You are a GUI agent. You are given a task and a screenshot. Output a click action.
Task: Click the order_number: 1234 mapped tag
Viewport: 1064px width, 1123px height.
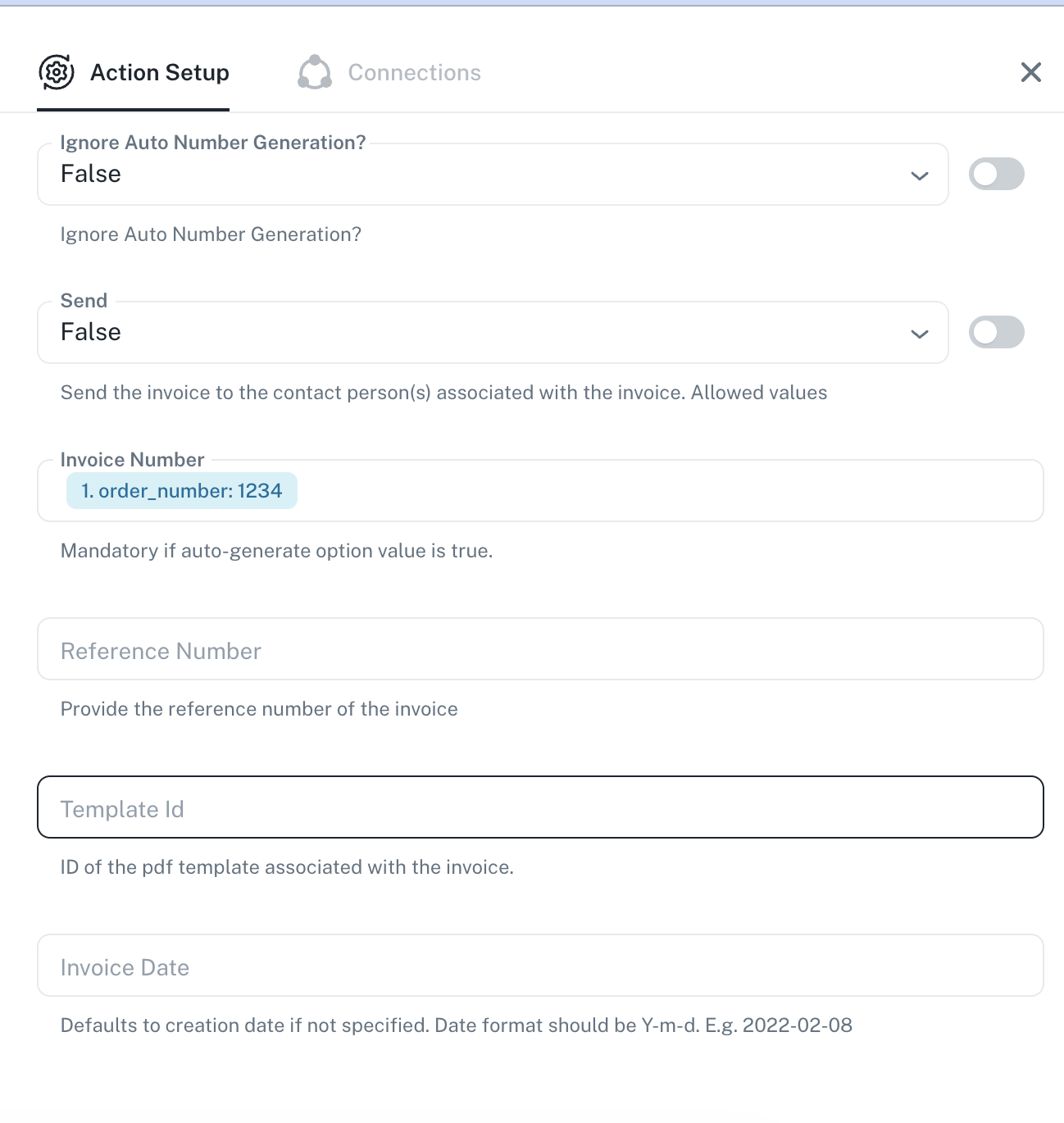coord(182,491)
